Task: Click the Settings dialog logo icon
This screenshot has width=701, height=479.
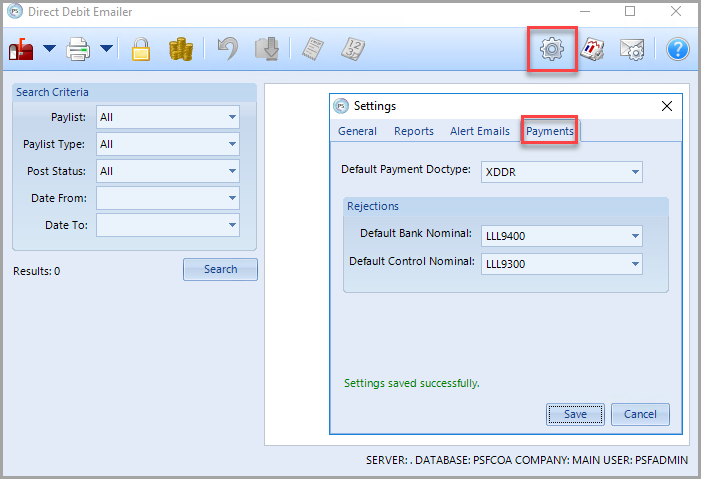Action: [x=341, y=106]
